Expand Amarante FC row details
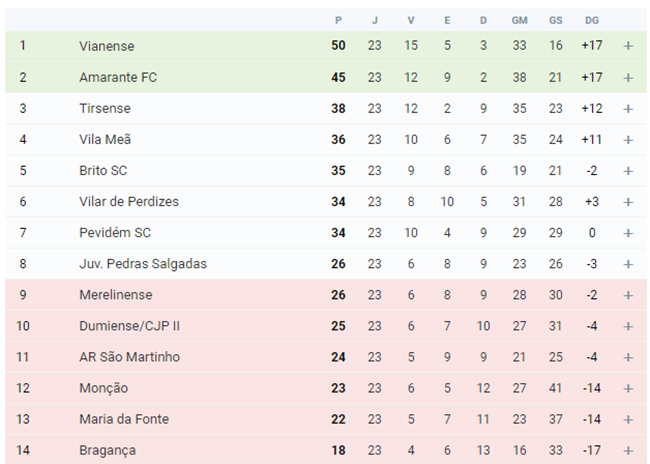Viewport: 650px width, 464px height. coord(628,78)
